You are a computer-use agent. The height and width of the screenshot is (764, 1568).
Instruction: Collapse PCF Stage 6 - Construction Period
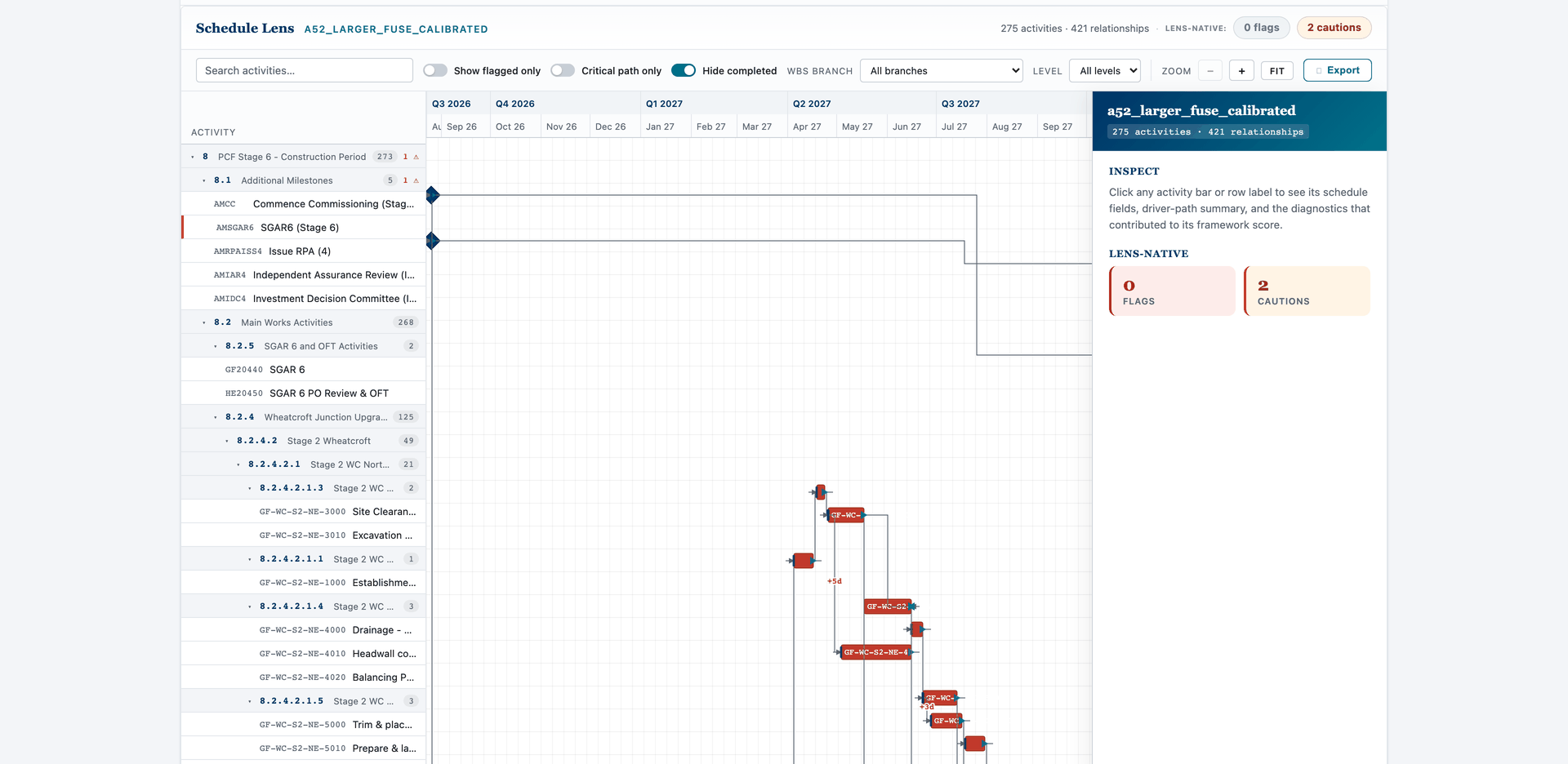point(193,157)
